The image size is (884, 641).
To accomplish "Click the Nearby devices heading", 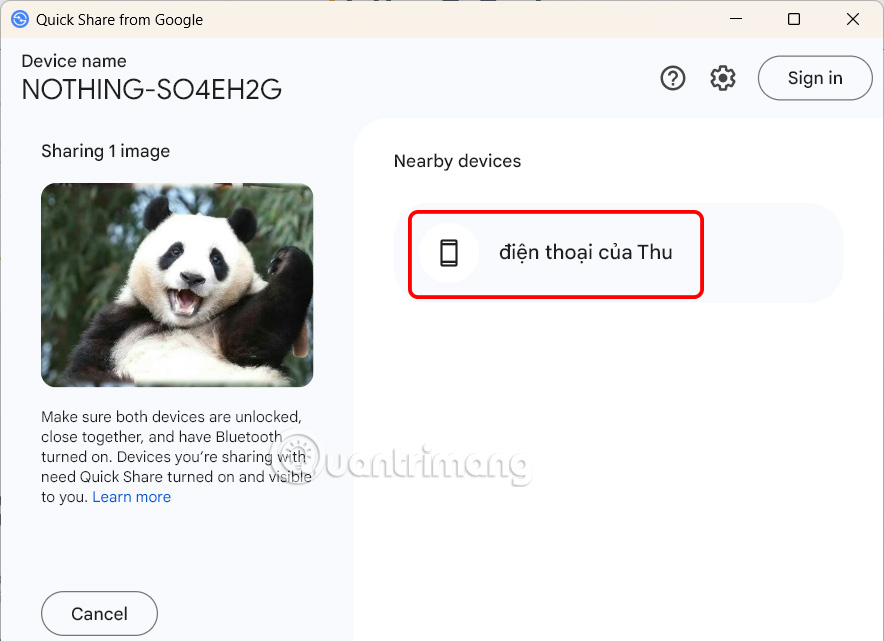I will point(457,161).
